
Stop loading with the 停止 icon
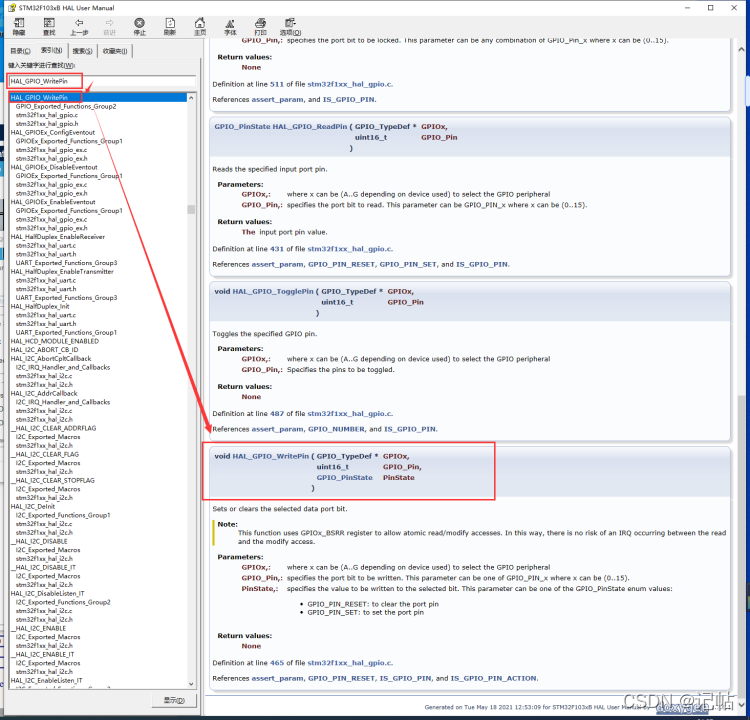(139, 27)
